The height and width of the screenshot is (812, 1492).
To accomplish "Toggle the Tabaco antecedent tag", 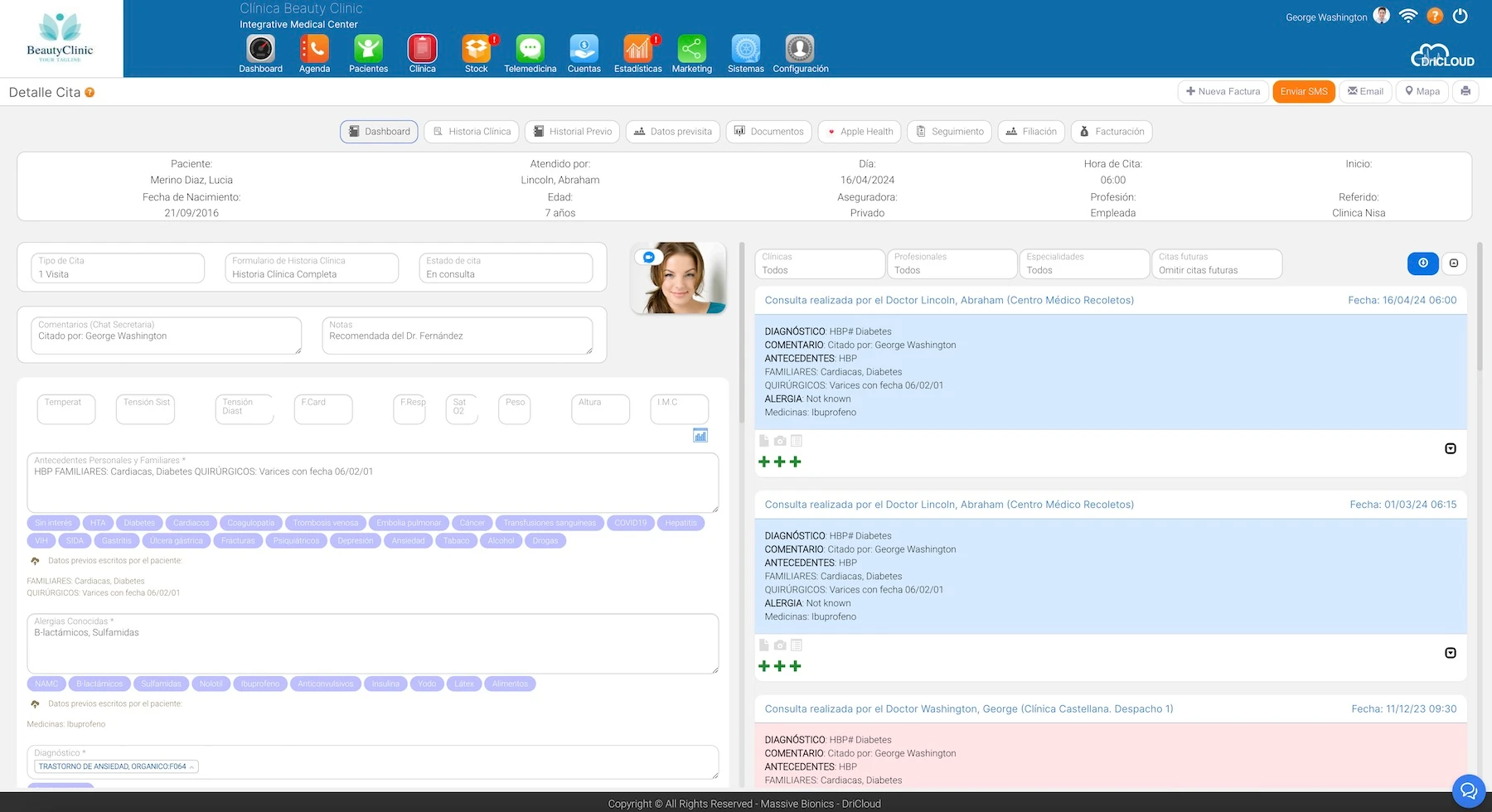I will point(456,540).
